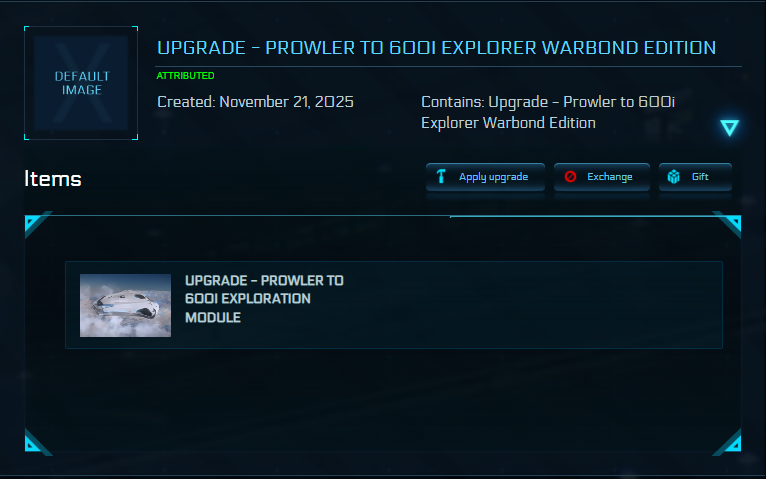Click the top-left corner bracket of the Items panel

coord(35,223)
